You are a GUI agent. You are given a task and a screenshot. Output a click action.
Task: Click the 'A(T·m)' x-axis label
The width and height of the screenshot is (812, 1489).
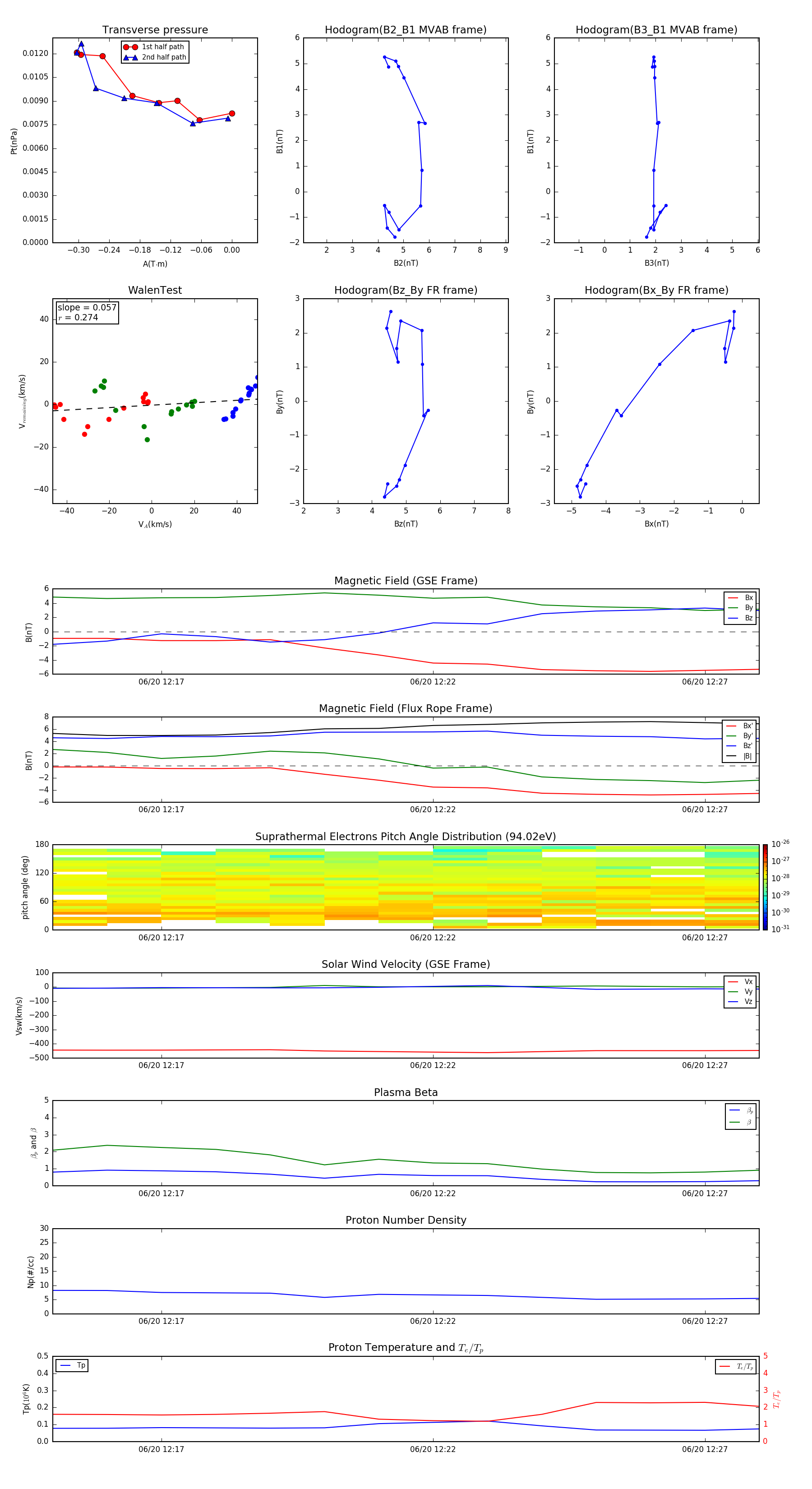[x=155, y=264]
